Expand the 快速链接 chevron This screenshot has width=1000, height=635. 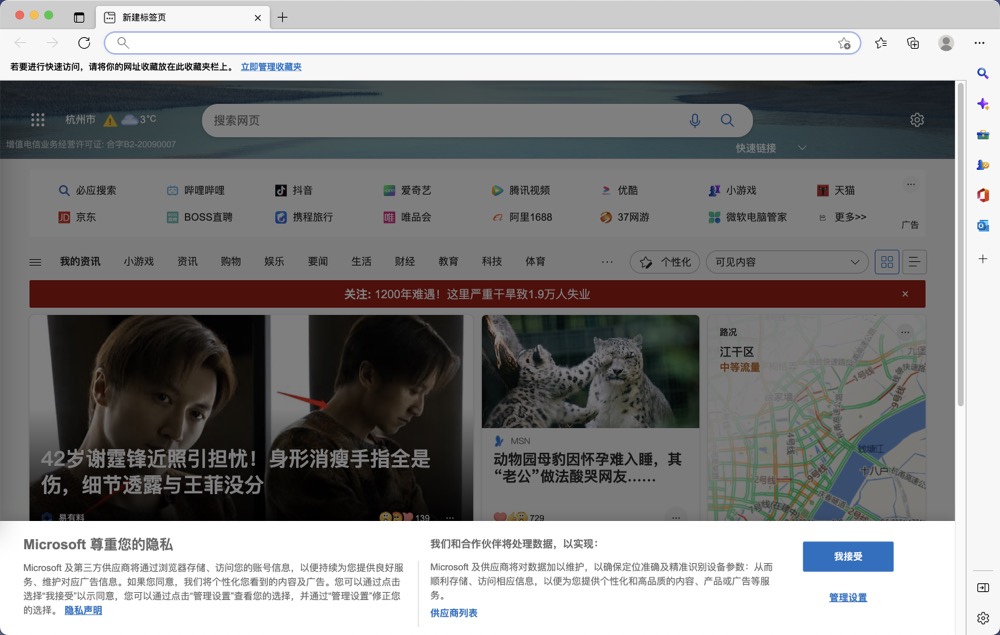click(803, 146)
